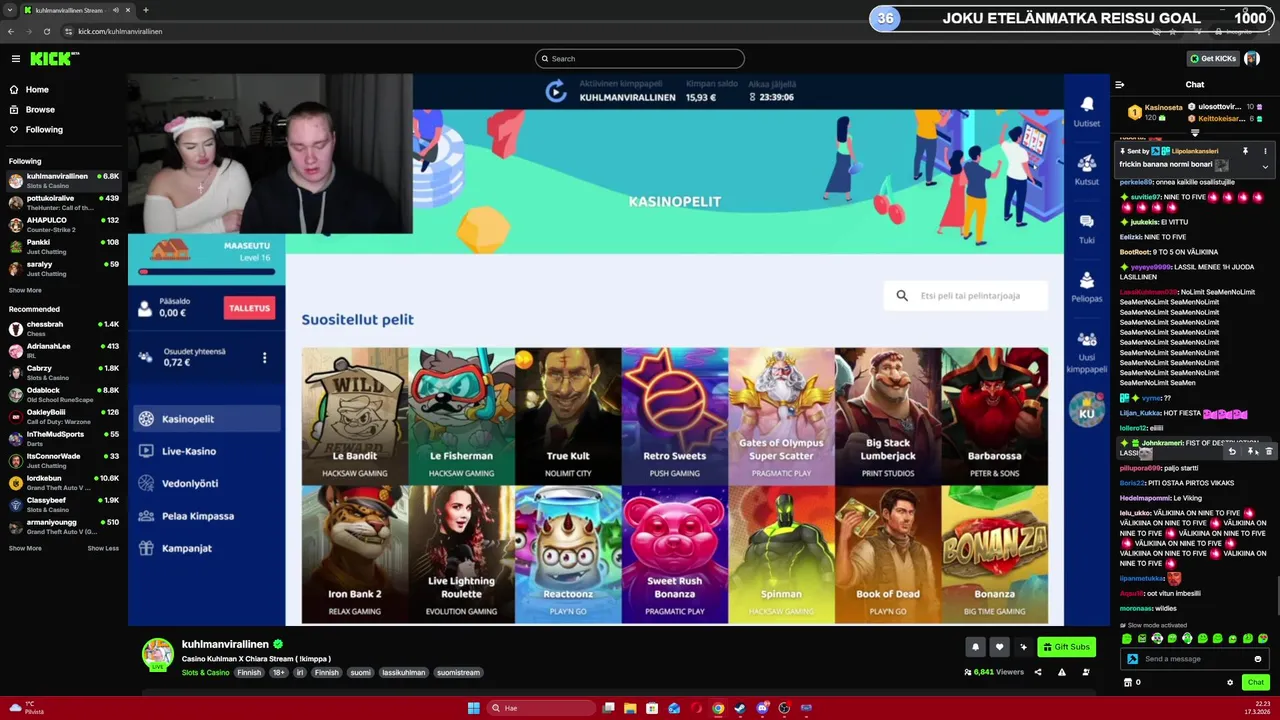
Task: Click the Kick search field
Action: [640, 59]
